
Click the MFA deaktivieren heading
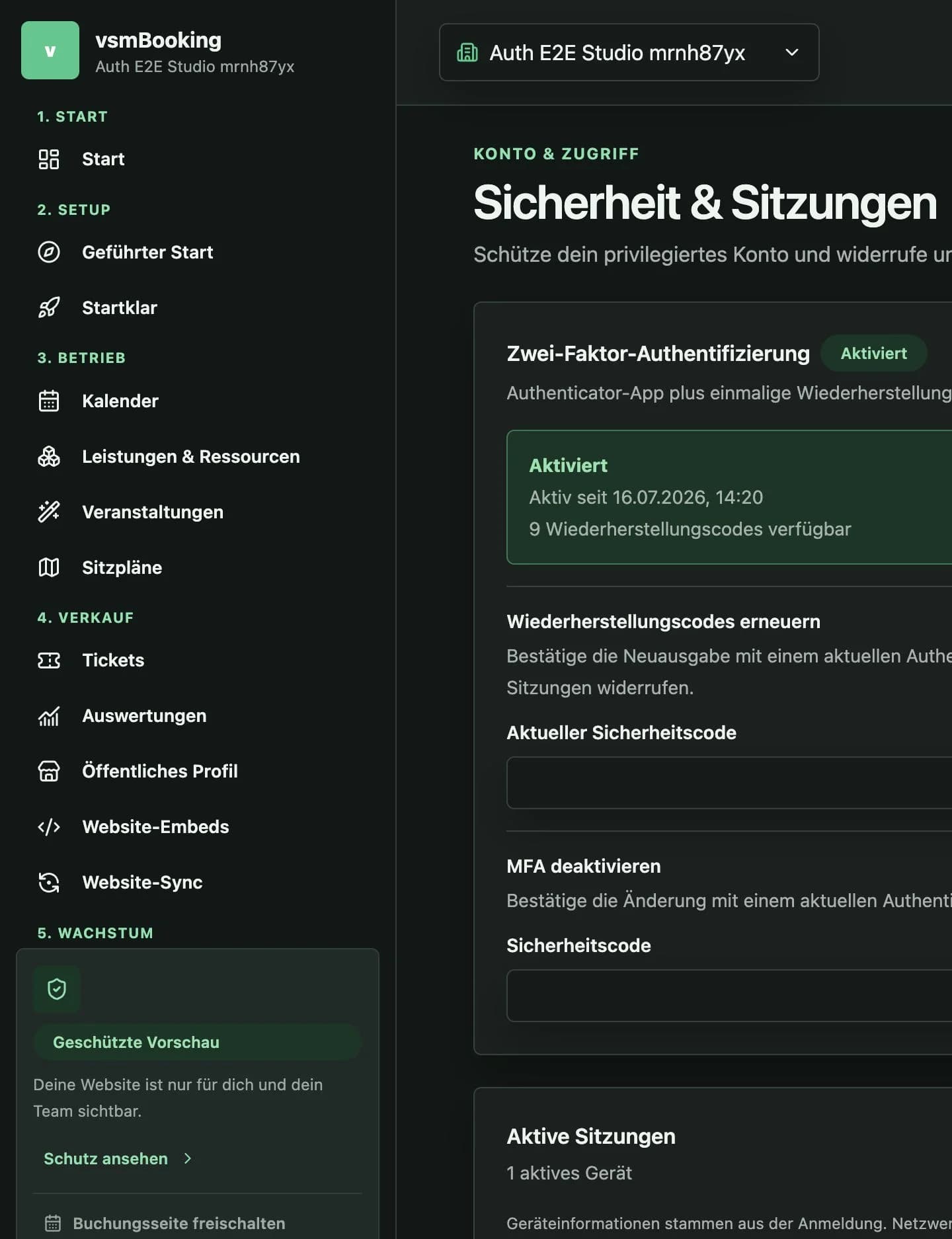pos(584,866)
